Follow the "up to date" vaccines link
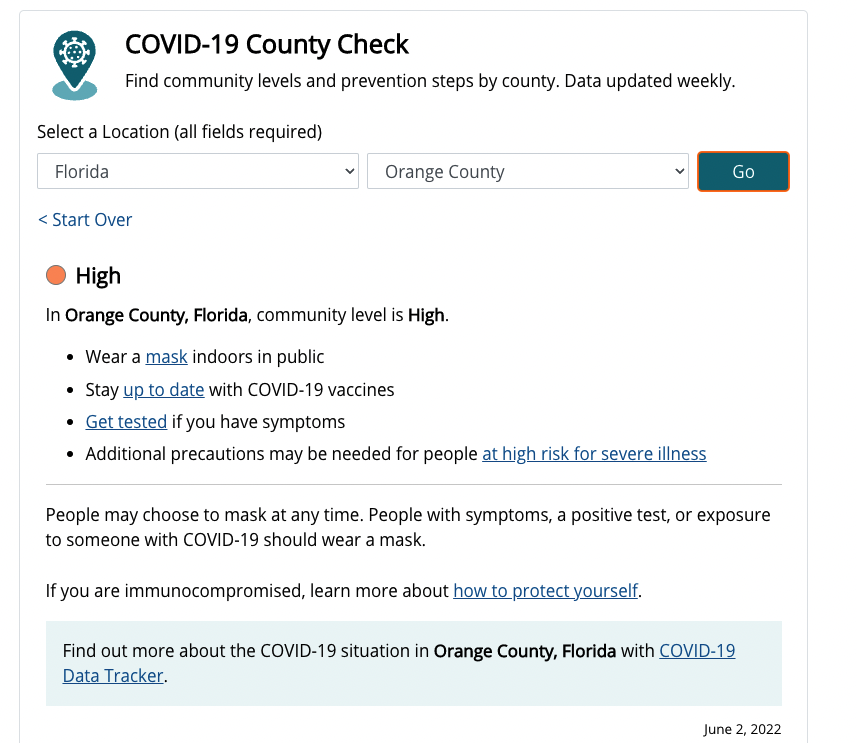Image resolution: width=857 pixels, height=743 pixels. (x=163, y=390)
